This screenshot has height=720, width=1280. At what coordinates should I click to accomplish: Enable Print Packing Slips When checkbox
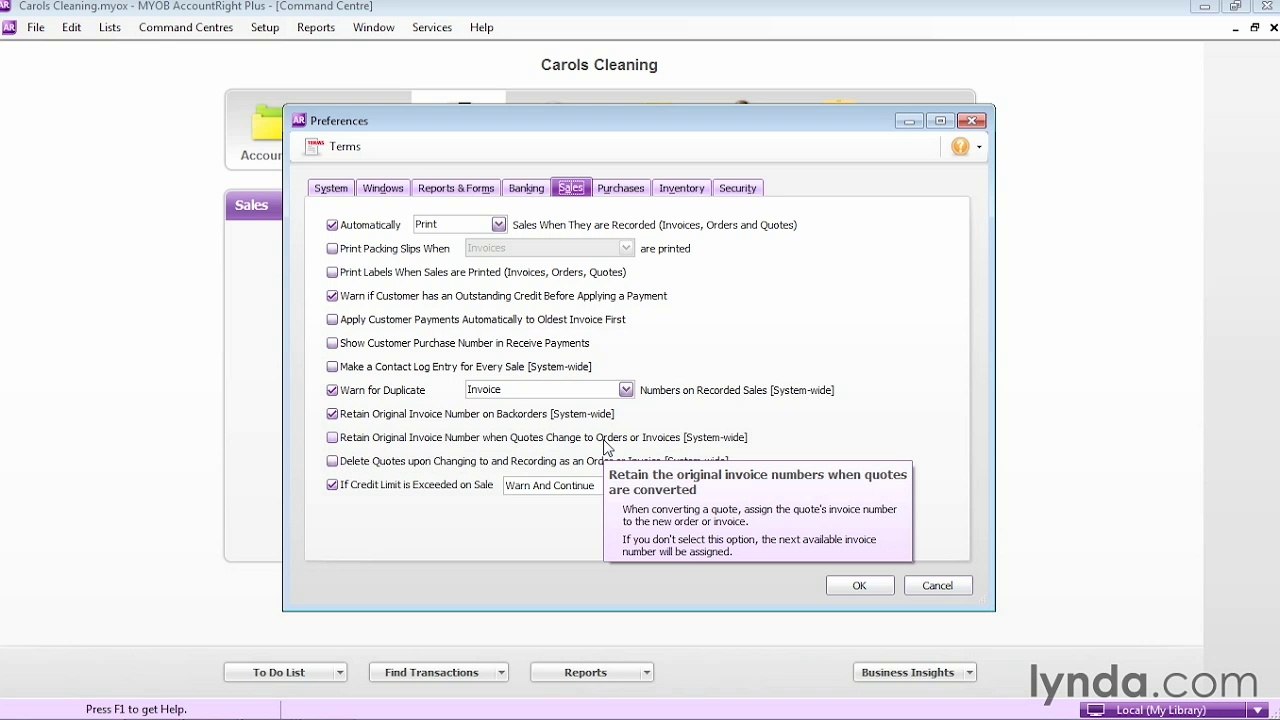pos(332,248)
